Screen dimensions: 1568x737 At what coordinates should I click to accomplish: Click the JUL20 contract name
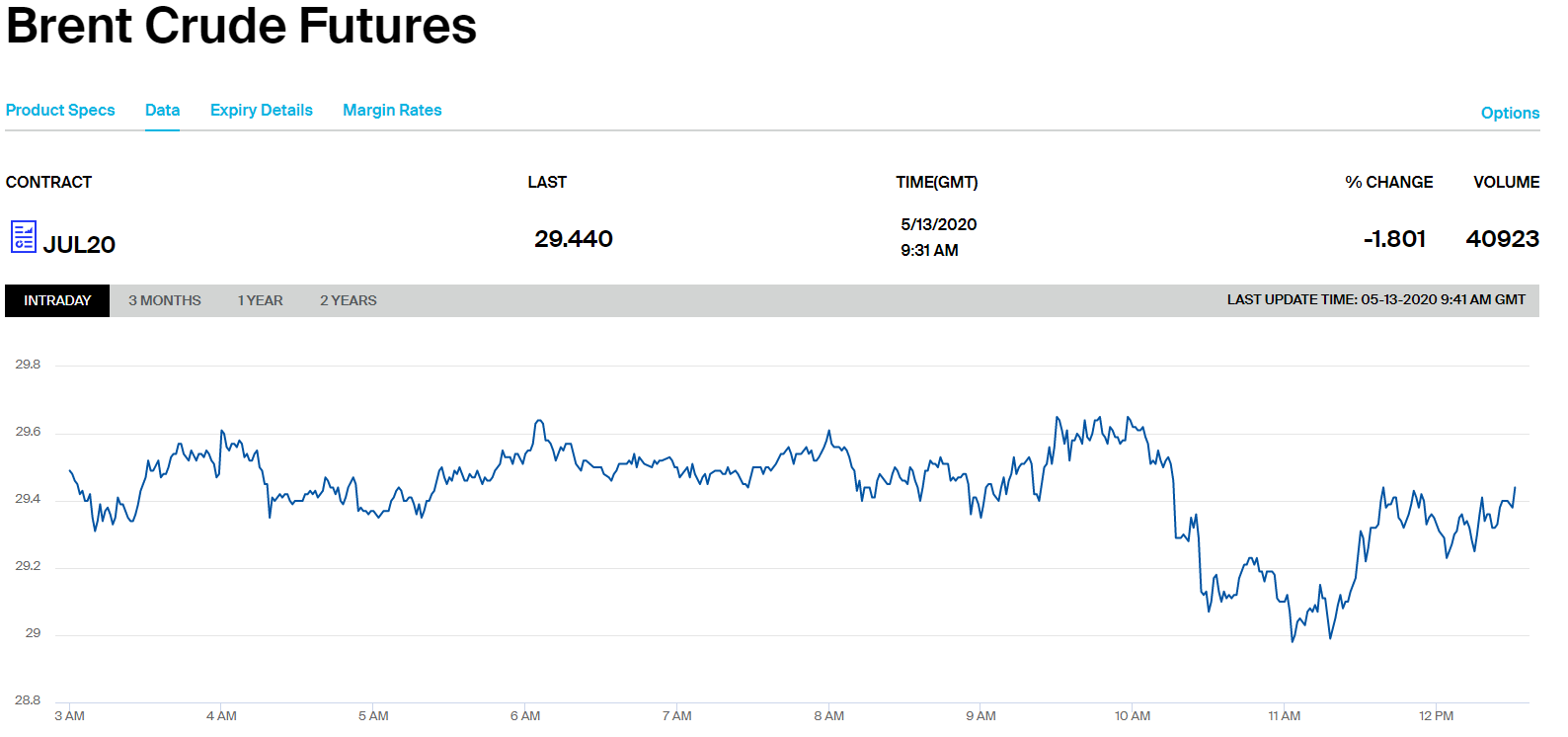[x=79, y=244]
